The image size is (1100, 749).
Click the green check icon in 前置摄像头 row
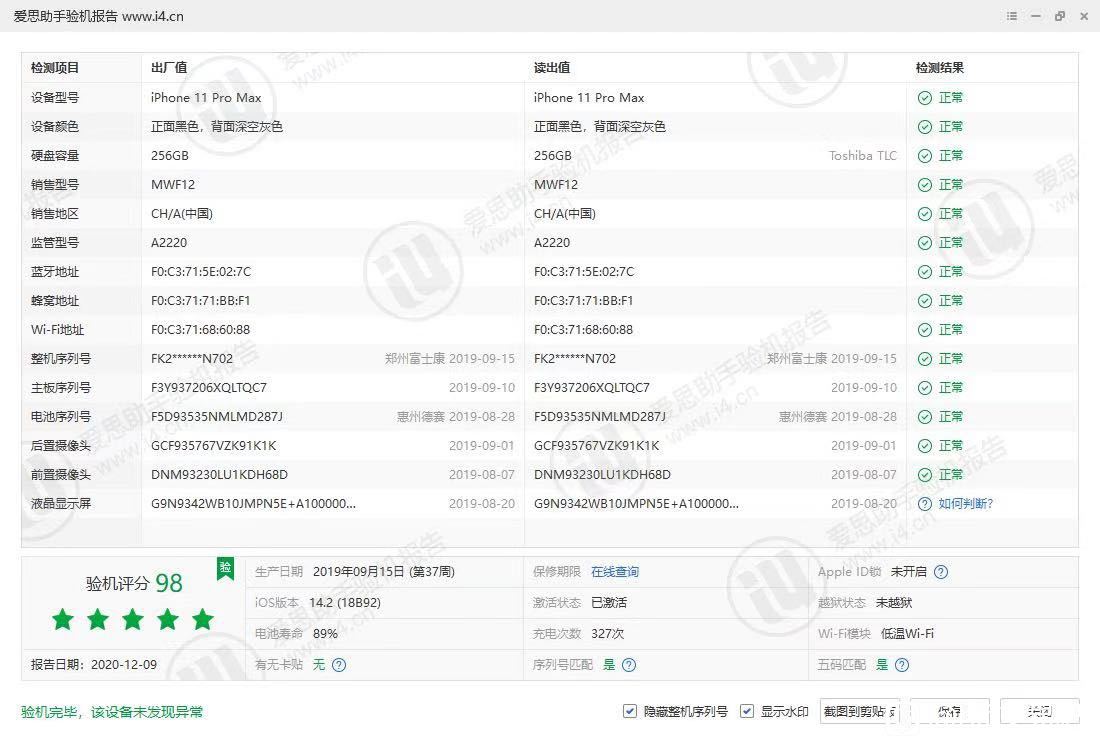[925, 475]
